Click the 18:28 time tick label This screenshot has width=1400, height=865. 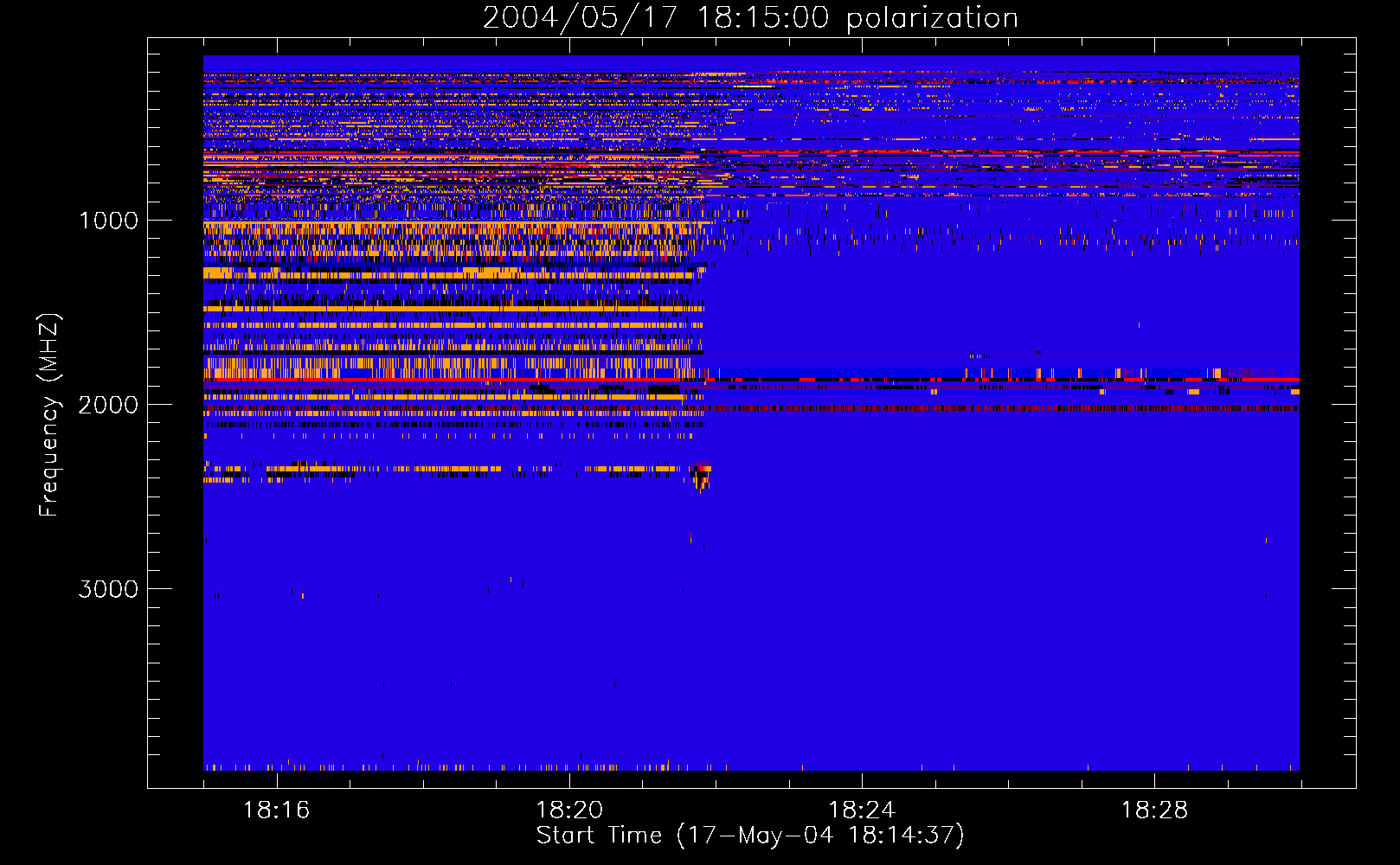pos(1154,810)
